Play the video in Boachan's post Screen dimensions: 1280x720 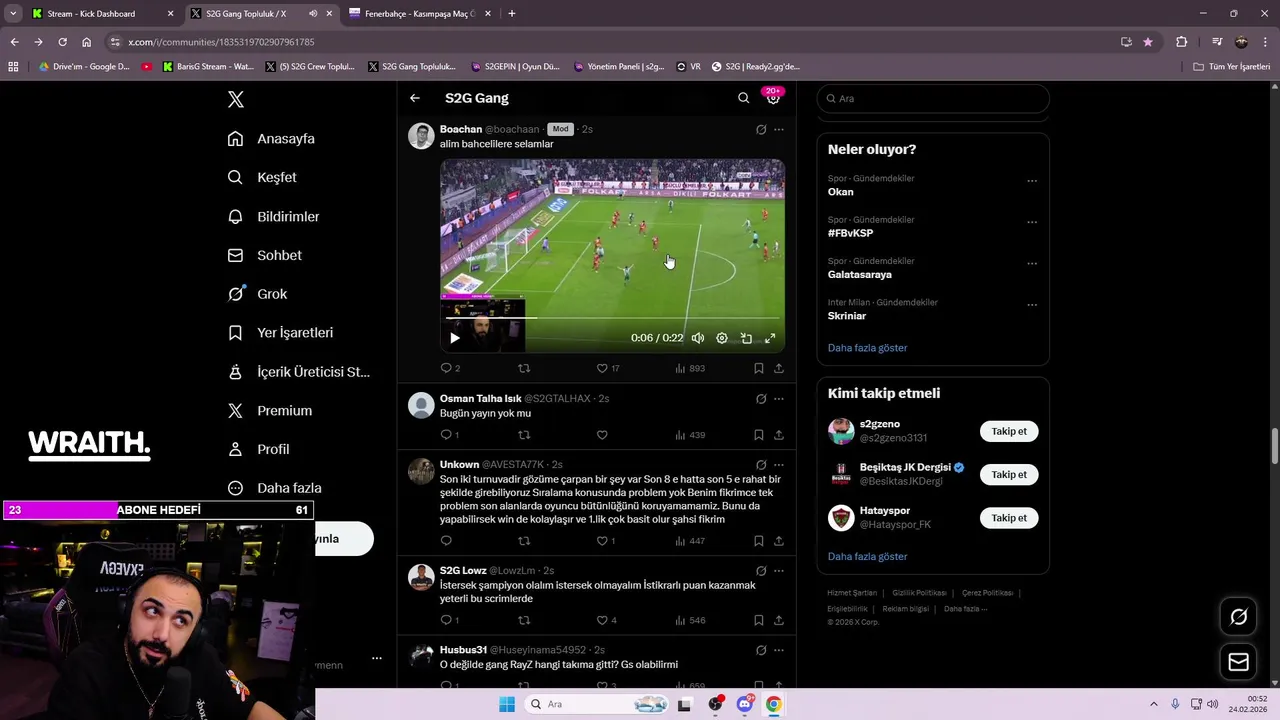[455, 338]
